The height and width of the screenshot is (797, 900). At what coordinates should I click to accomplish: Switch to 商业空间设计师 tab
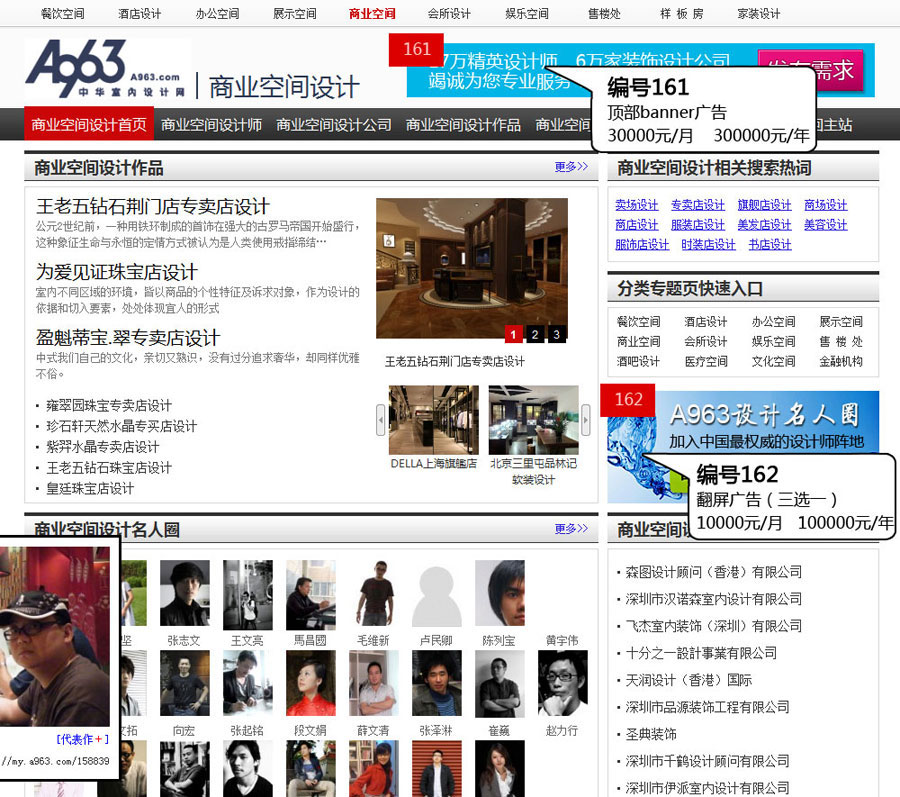211,125
